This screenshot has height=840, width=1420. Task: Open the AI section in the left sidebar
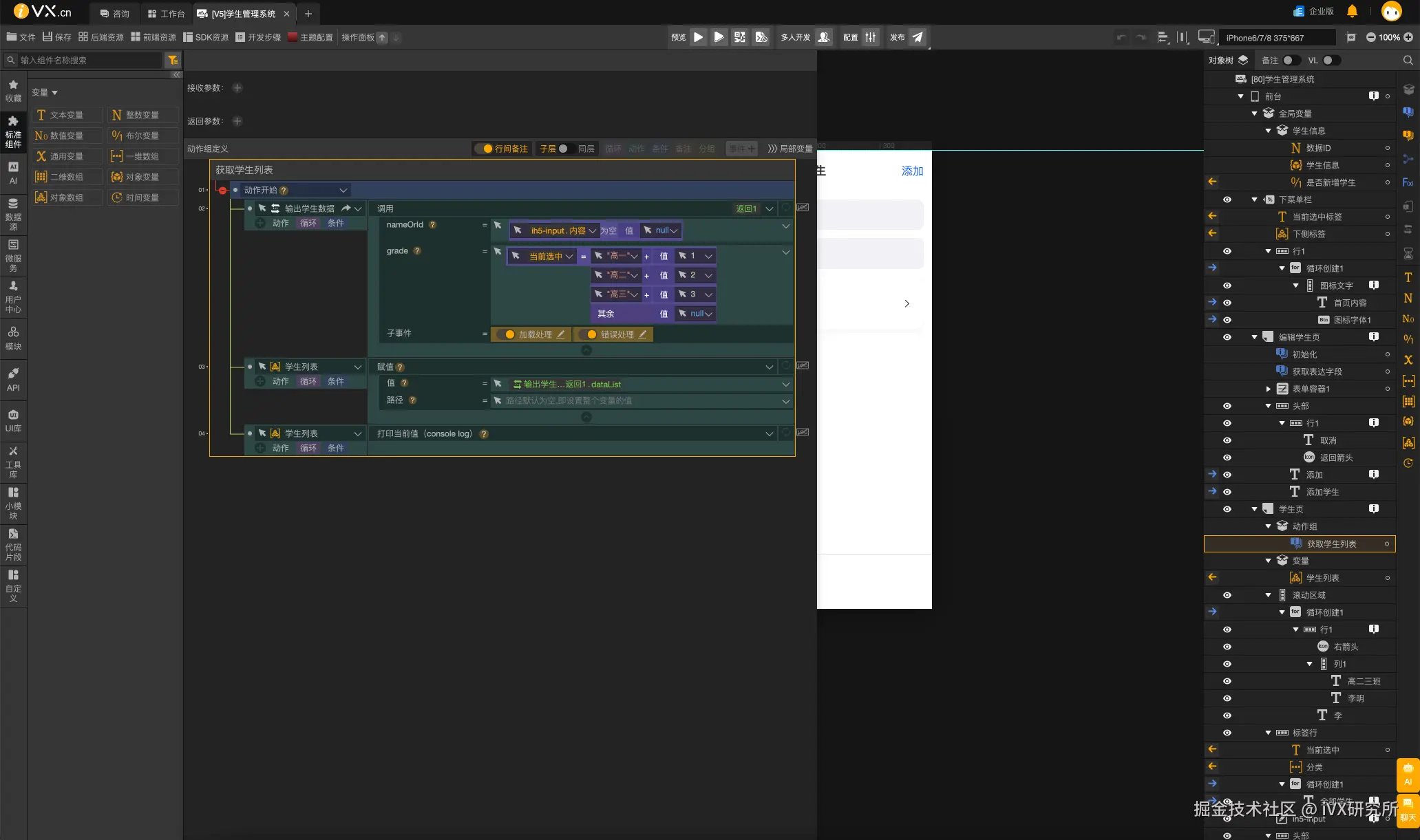[13, 173]
